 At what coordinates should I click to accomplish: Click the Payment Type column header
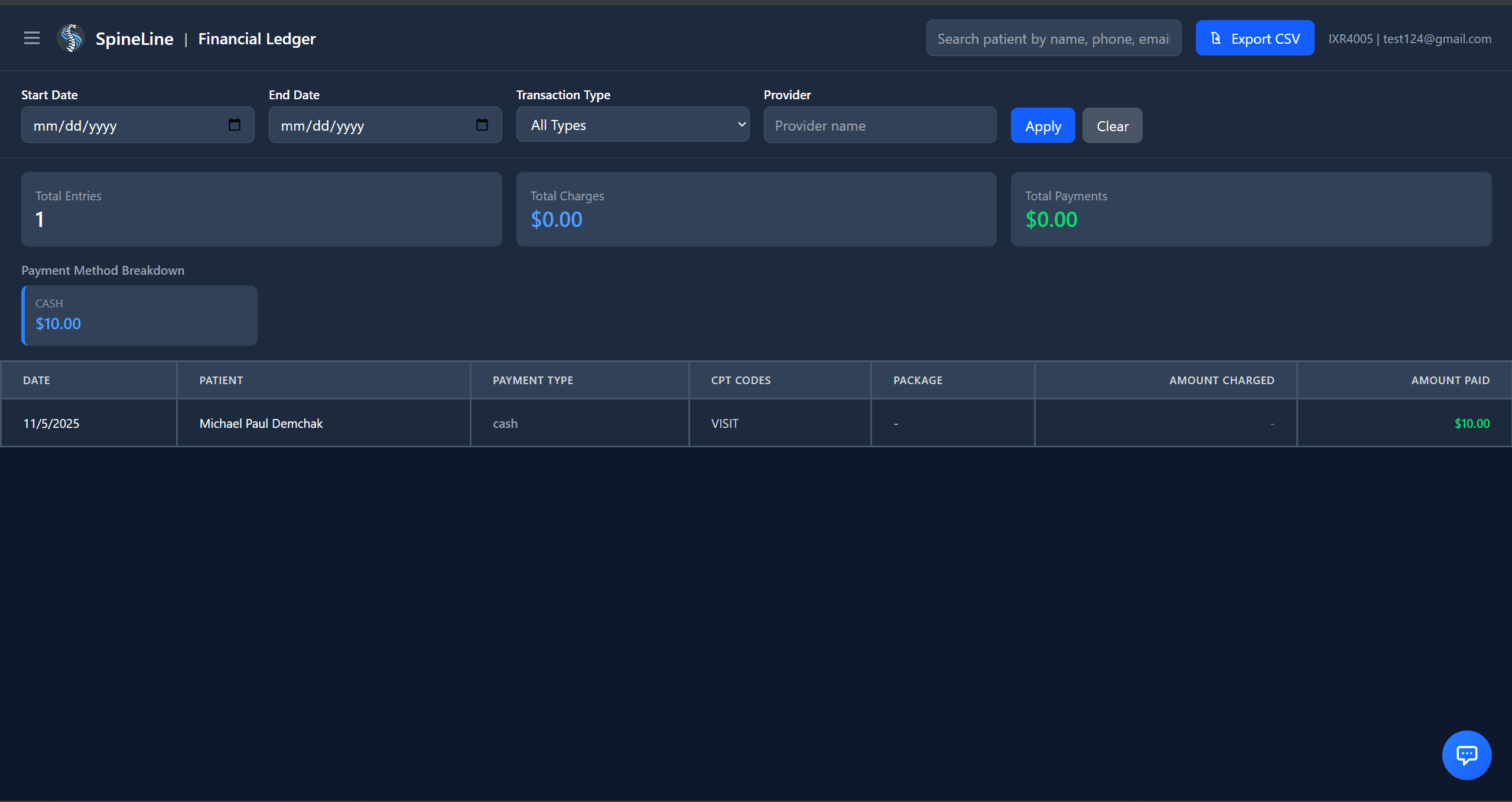532,381
